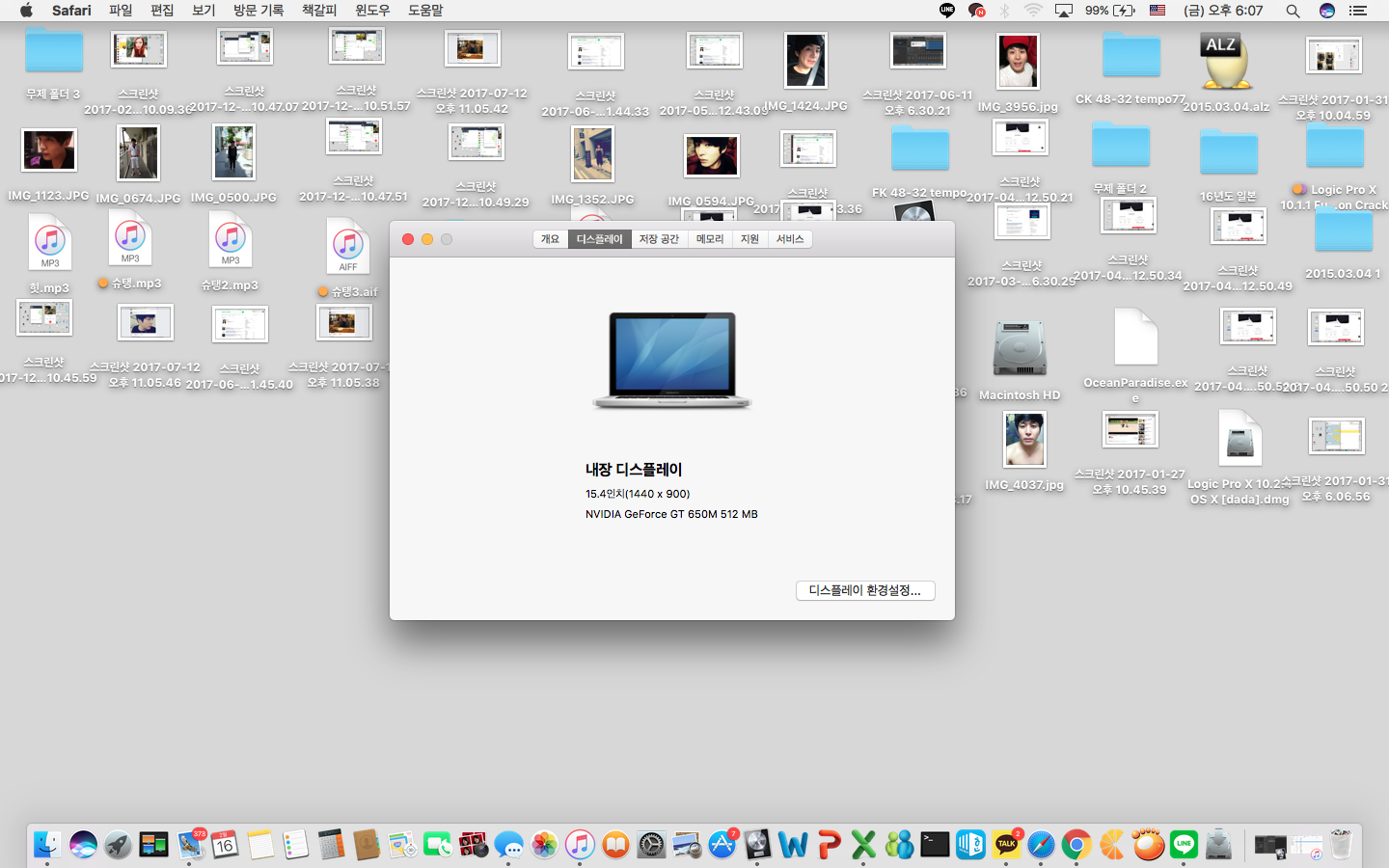This screenshot has width=1389, height=868.
Task: Click the US flag input source menu
Action: [x=1157, y=11]
